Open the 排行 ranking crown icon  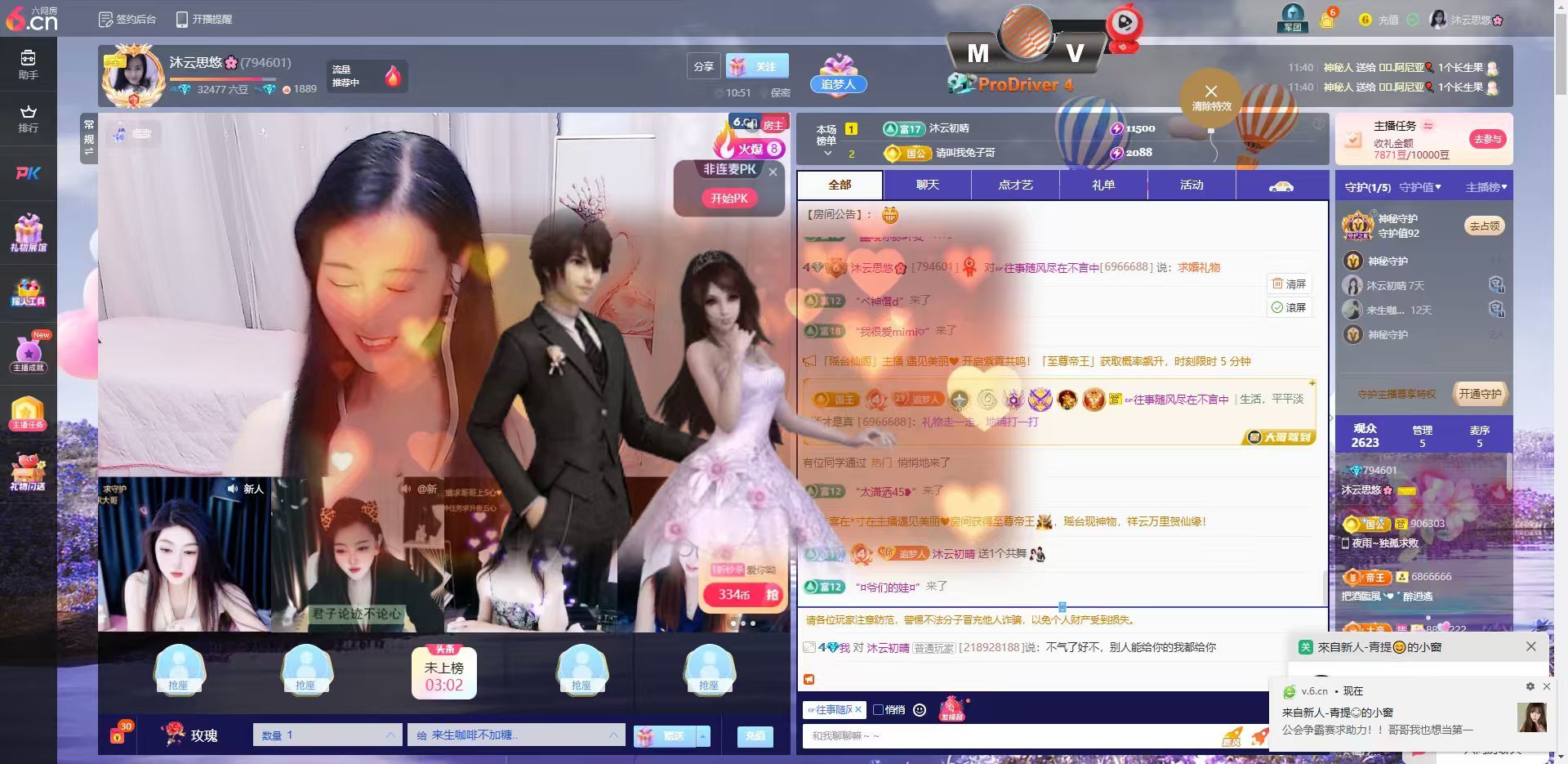28,118
